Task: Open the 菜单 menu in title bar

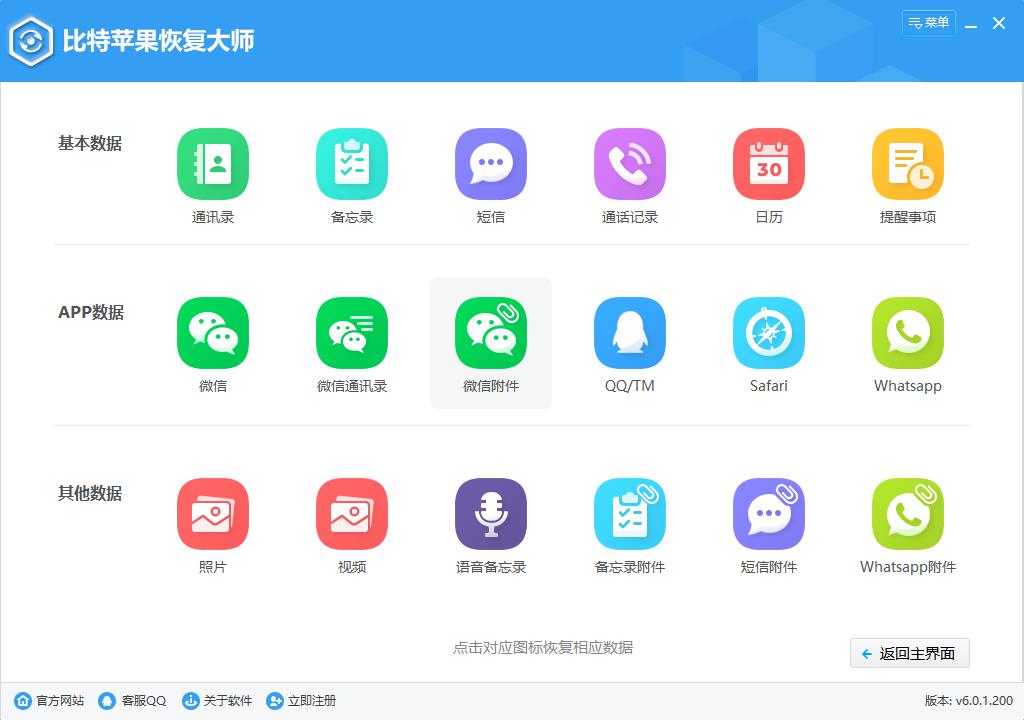Action: 929,22
